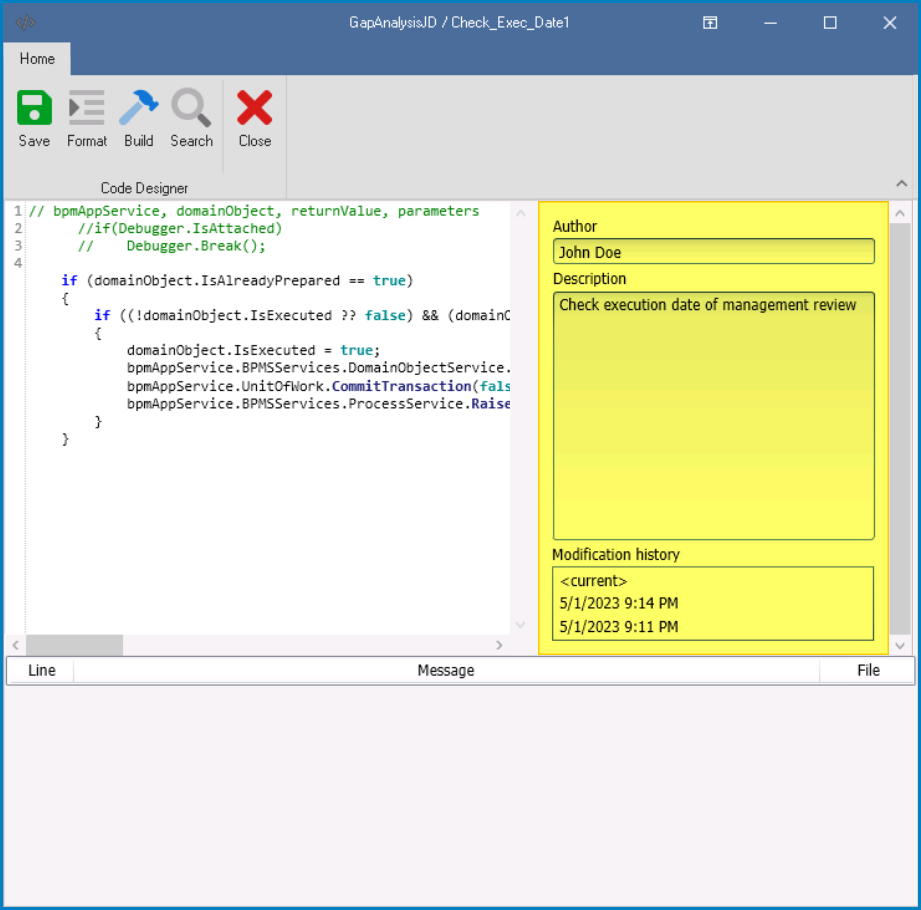Image resolution: width=921 pixels, height=910 pixels.
Task: Select <current> in modification history
Action: 594,581
